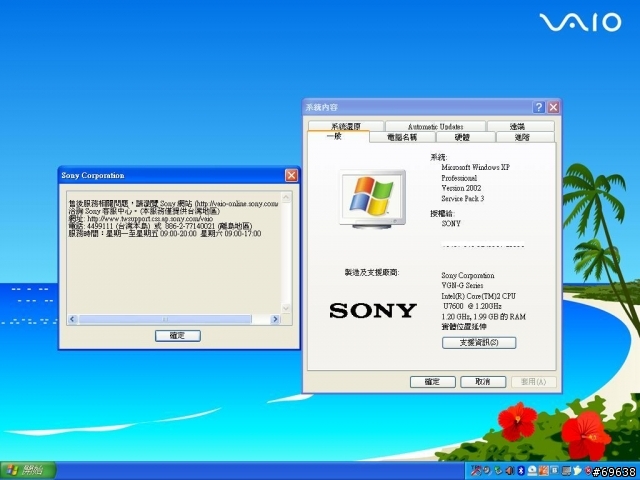640x480 pixels.
Task: Click the horizontal scrollbar thumb in Sony dialog
Action: point(165,319)
